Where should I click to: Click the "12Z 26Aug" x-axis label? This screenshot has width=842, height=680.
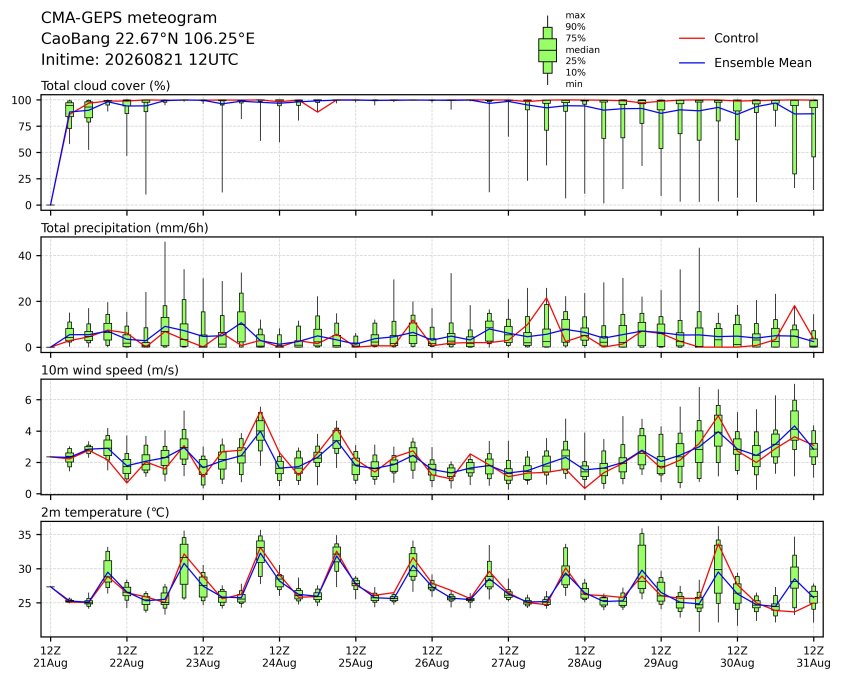432,657
